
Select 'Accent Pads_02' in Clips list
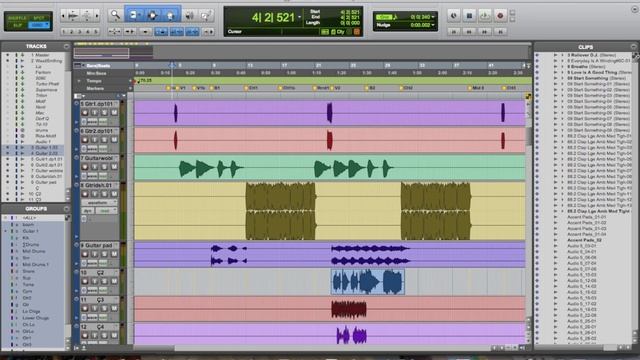[584, 240]
